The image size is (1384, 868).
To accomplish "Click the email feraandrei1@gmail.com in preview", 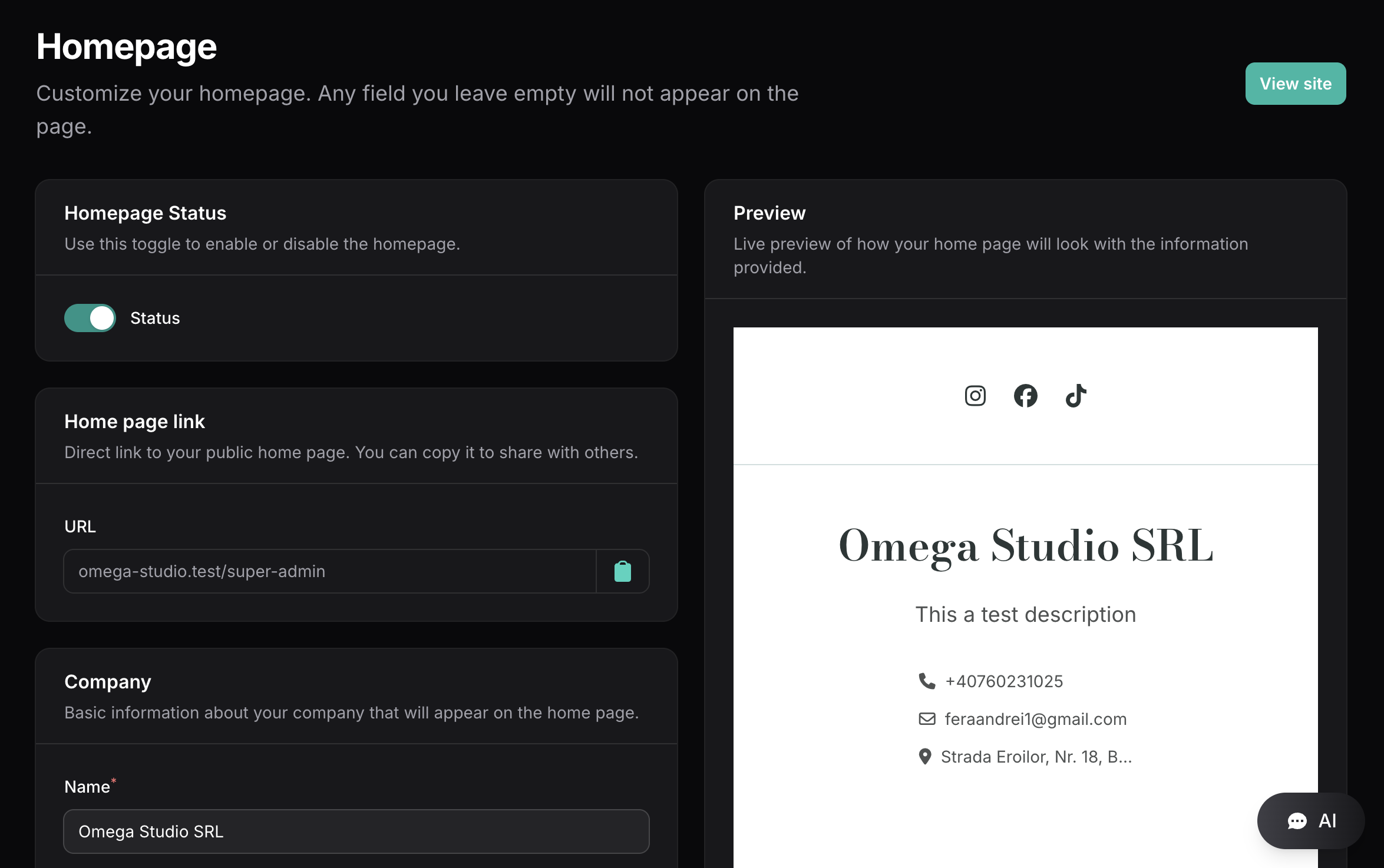I will pyautogui.click(x=1035, y=719).
